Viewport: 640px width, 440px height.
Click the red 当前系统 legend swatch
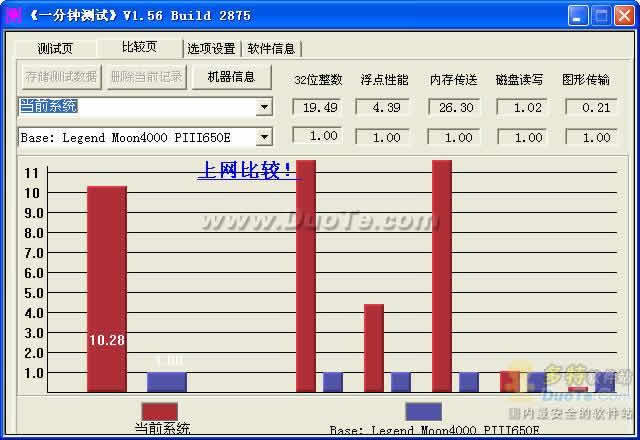(160, 411)
